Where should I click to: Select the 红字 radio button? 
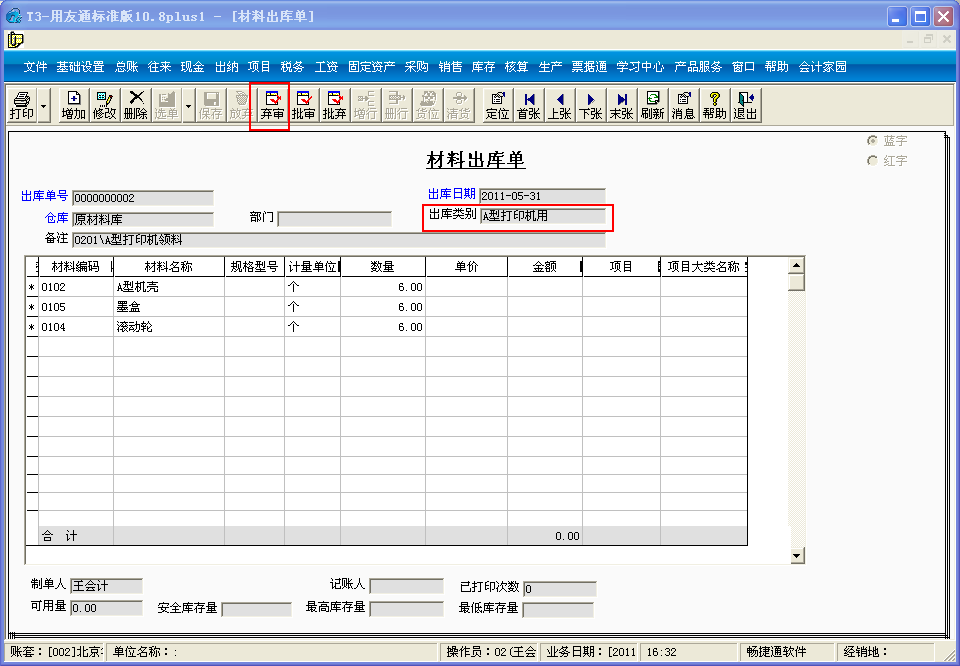tap(872, 160)
